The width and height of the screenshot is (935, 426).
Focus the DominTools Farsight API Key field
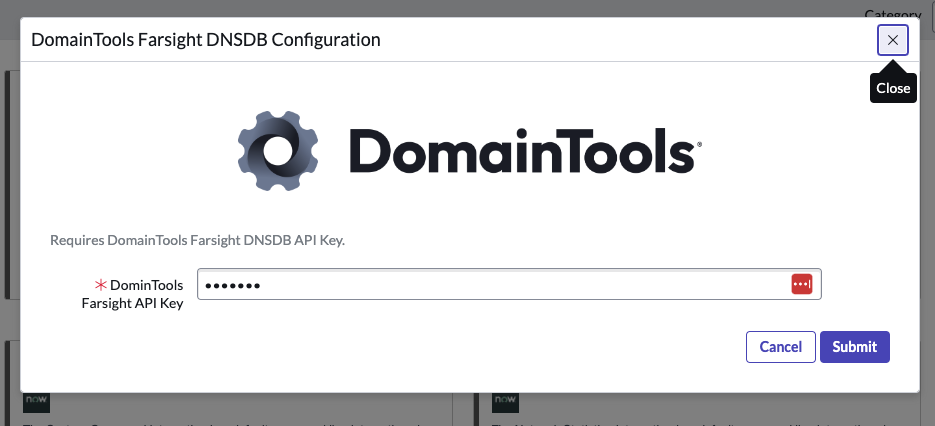(490, 285)
